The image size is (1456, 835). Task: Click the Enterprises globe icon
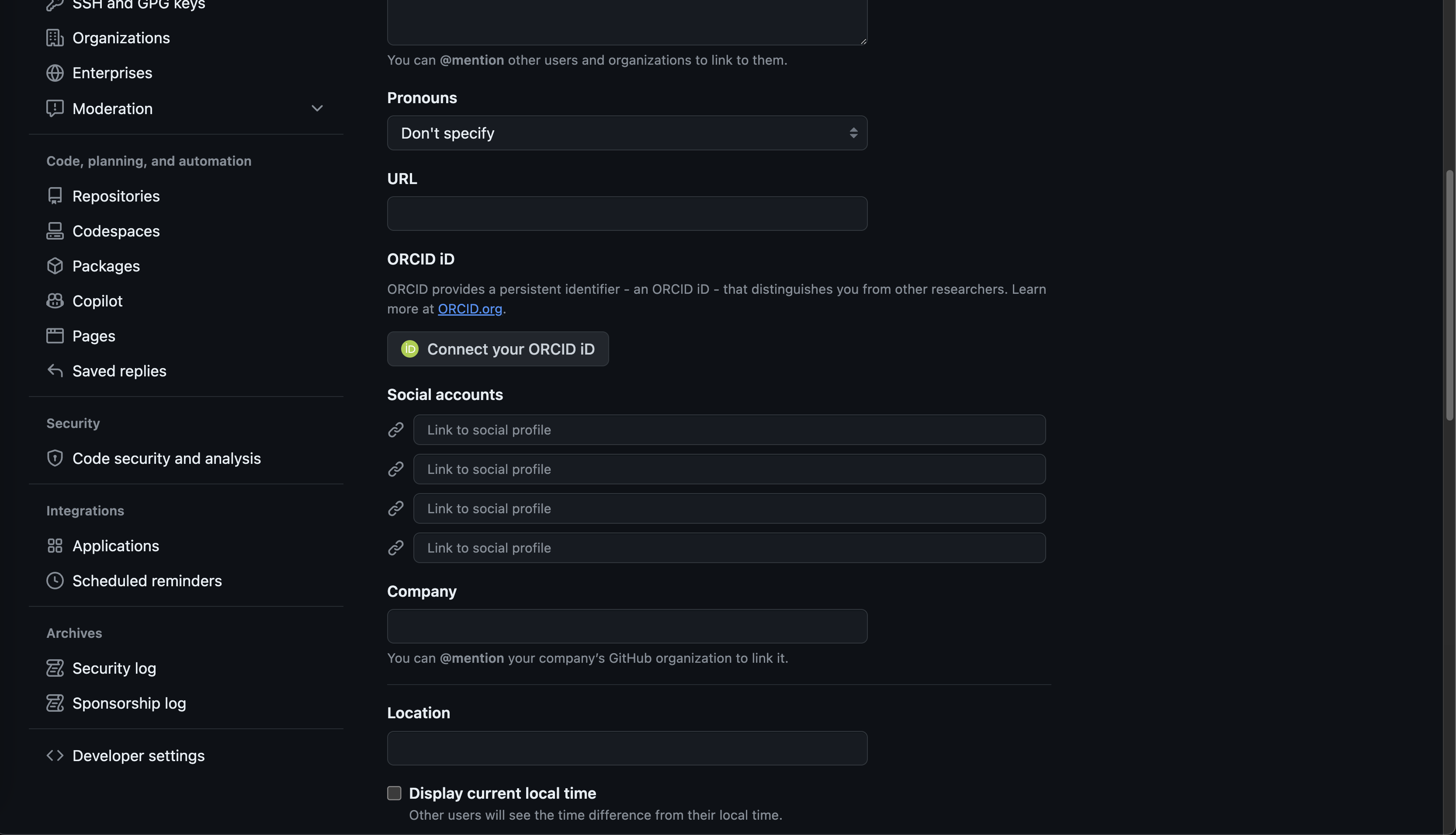(x=55, y=73)
